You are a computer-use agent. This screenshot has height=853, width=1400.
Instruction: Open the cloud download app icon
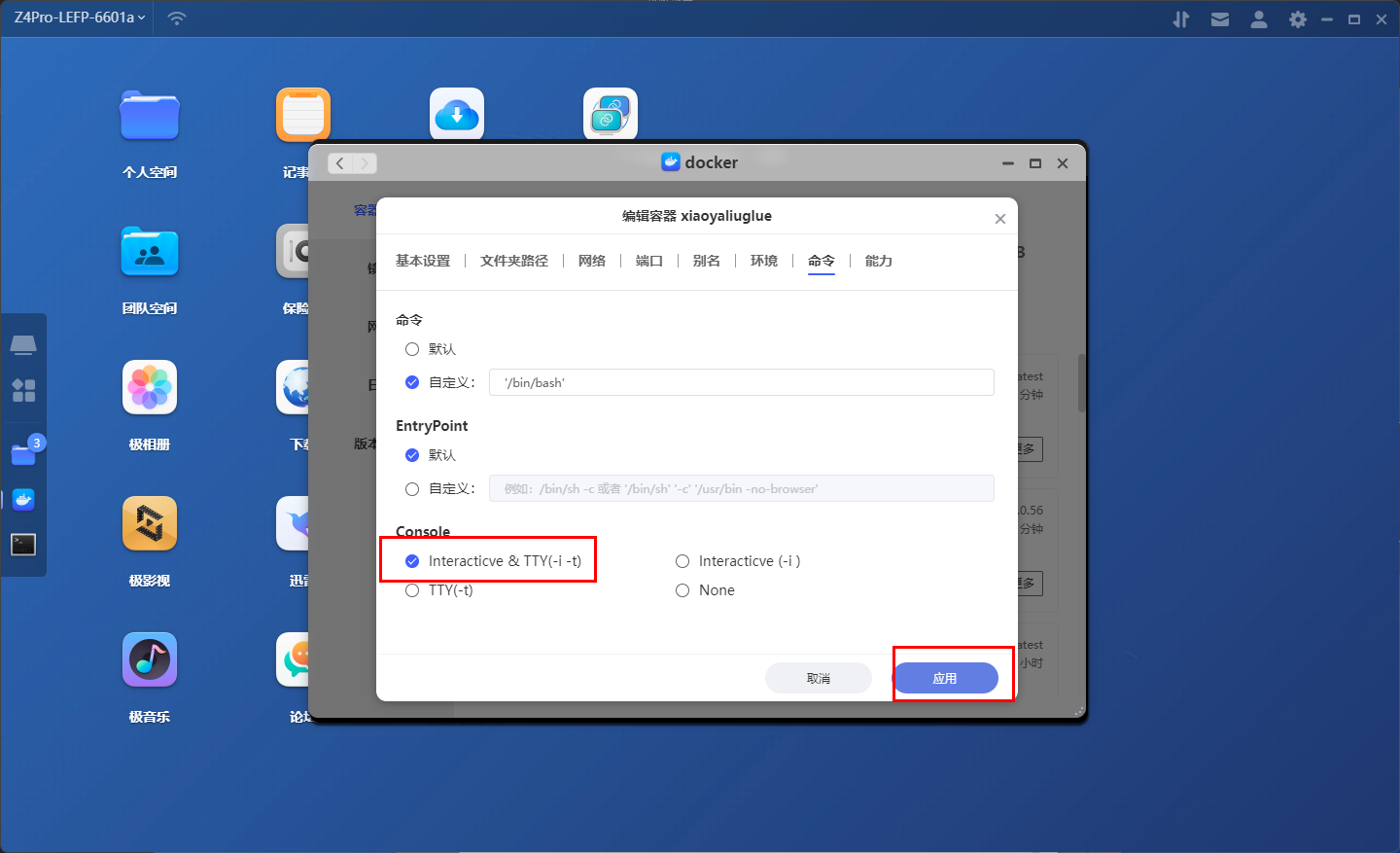[x=457, y=115]
